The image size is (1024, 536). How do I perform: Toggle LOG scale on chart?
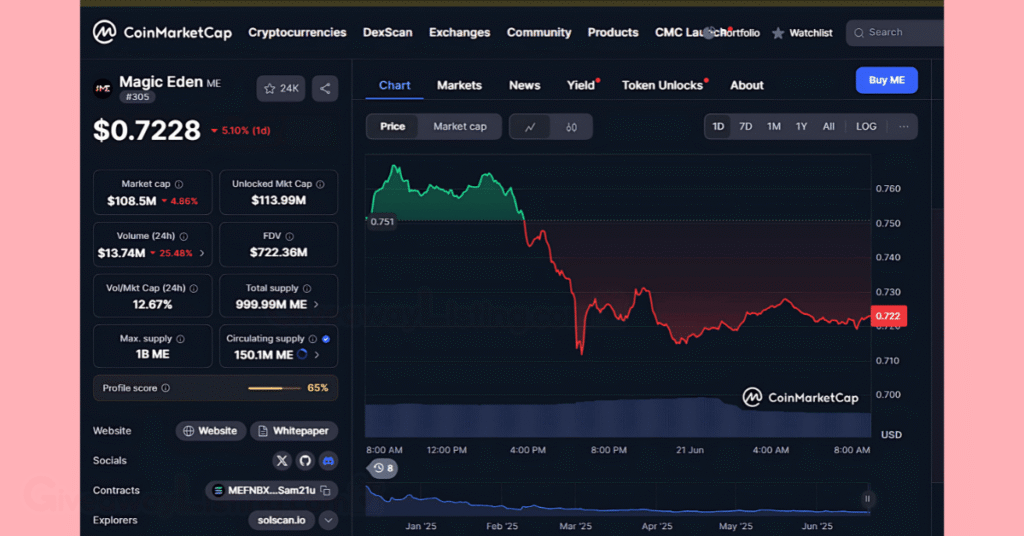click(866, 127)
